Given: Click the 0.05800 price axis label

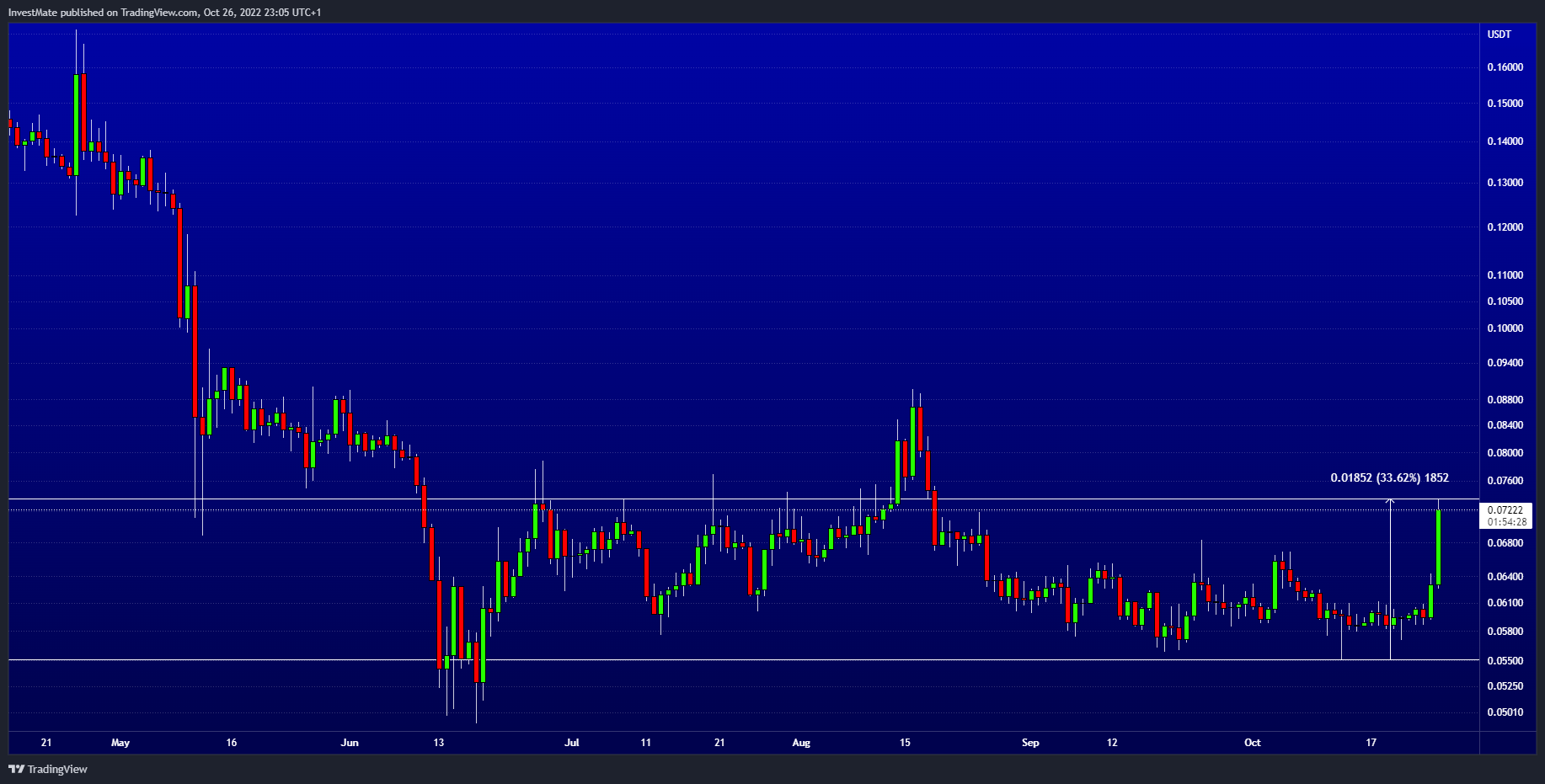Looking at the screenshot, I should (x=1505, y=632).
